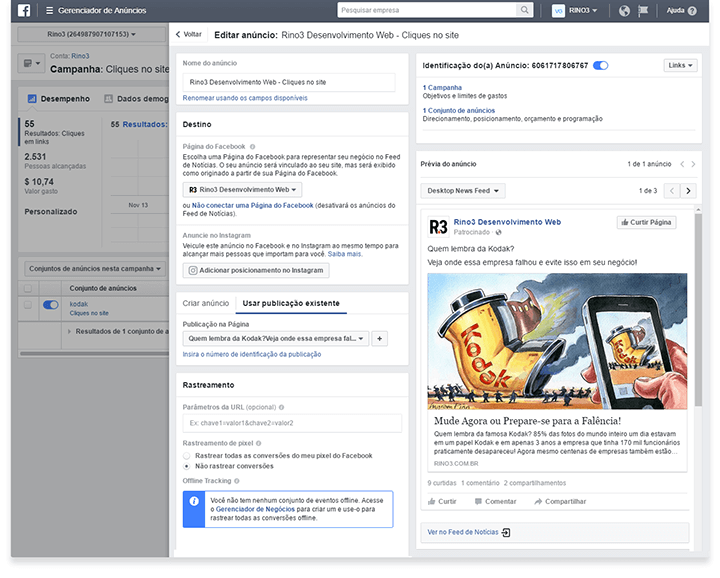
Task: Click the plus button to create a new post
Action: click(379, 339)
